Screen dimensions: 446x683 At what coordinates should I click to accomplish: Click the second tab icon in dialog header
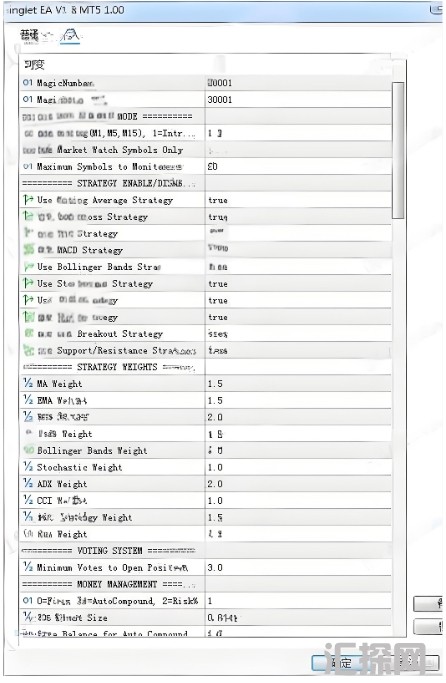click(x=70, y=36)
